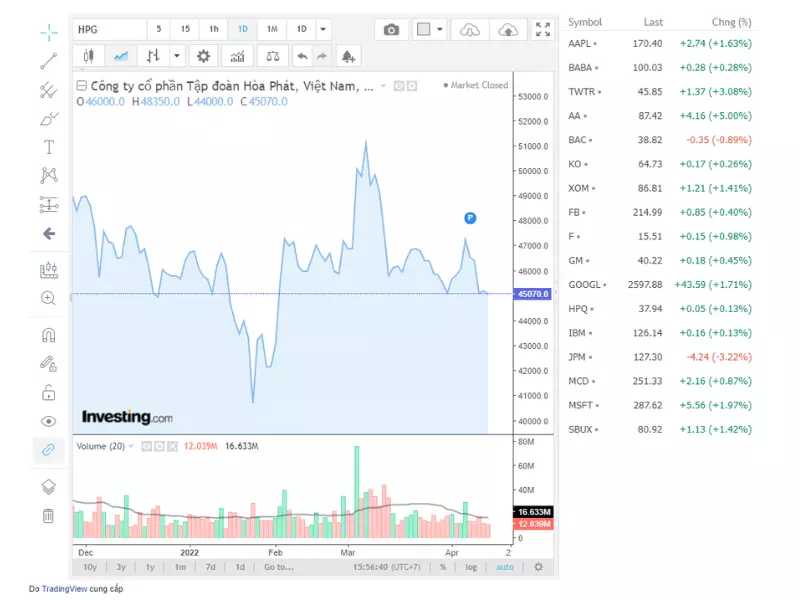Screen dimensions: 800x600
Task: Click the Go to... date button
Action: click(279, 567)
